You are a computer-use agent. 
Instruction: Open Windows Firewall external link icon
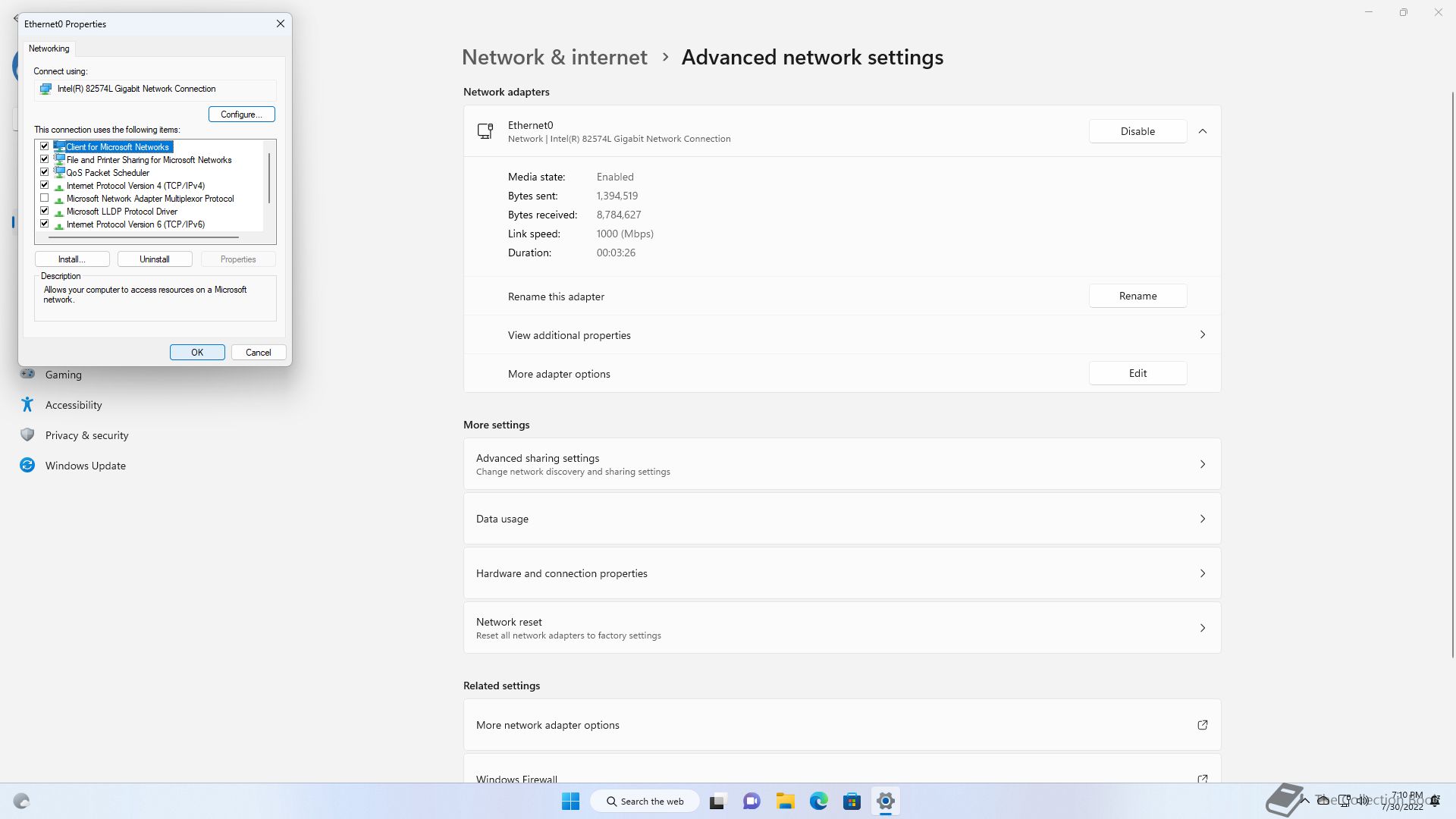coord(1203,778)
